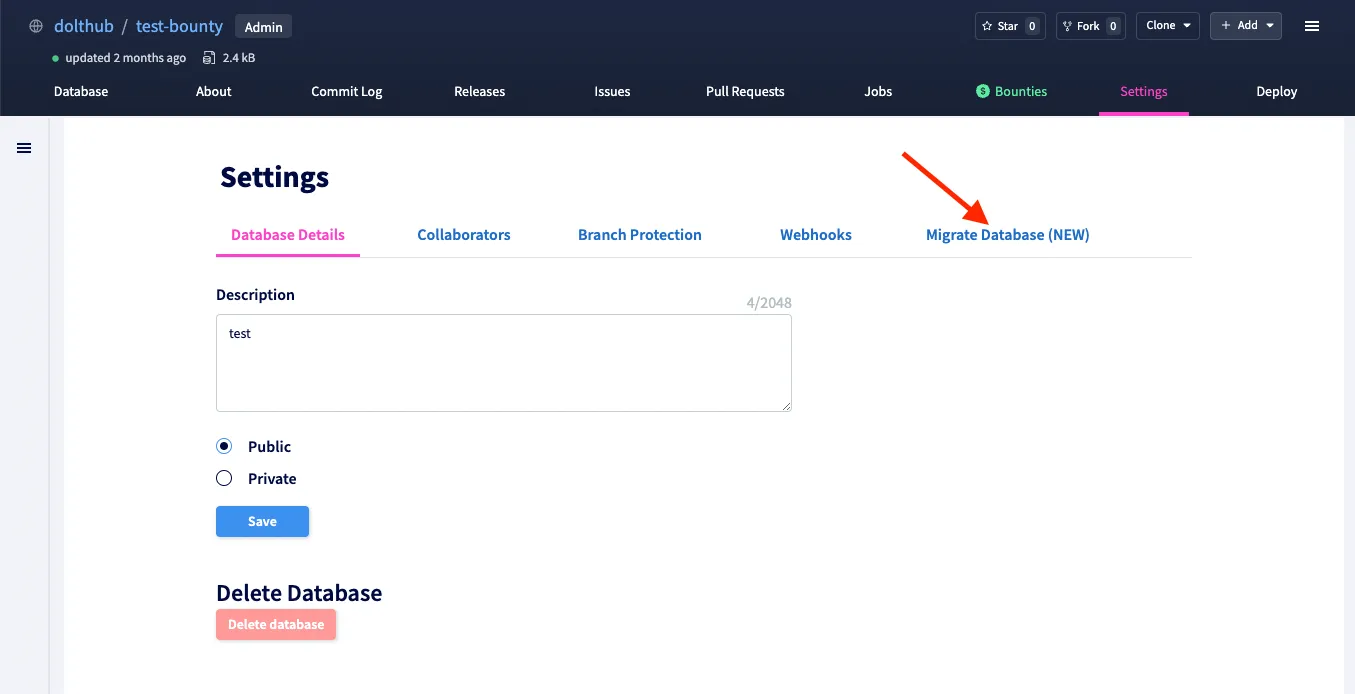This screenshot has width=1355, height=694.
Task: Switch to the Branch Protection tab
Action: [x=639, y=235]
